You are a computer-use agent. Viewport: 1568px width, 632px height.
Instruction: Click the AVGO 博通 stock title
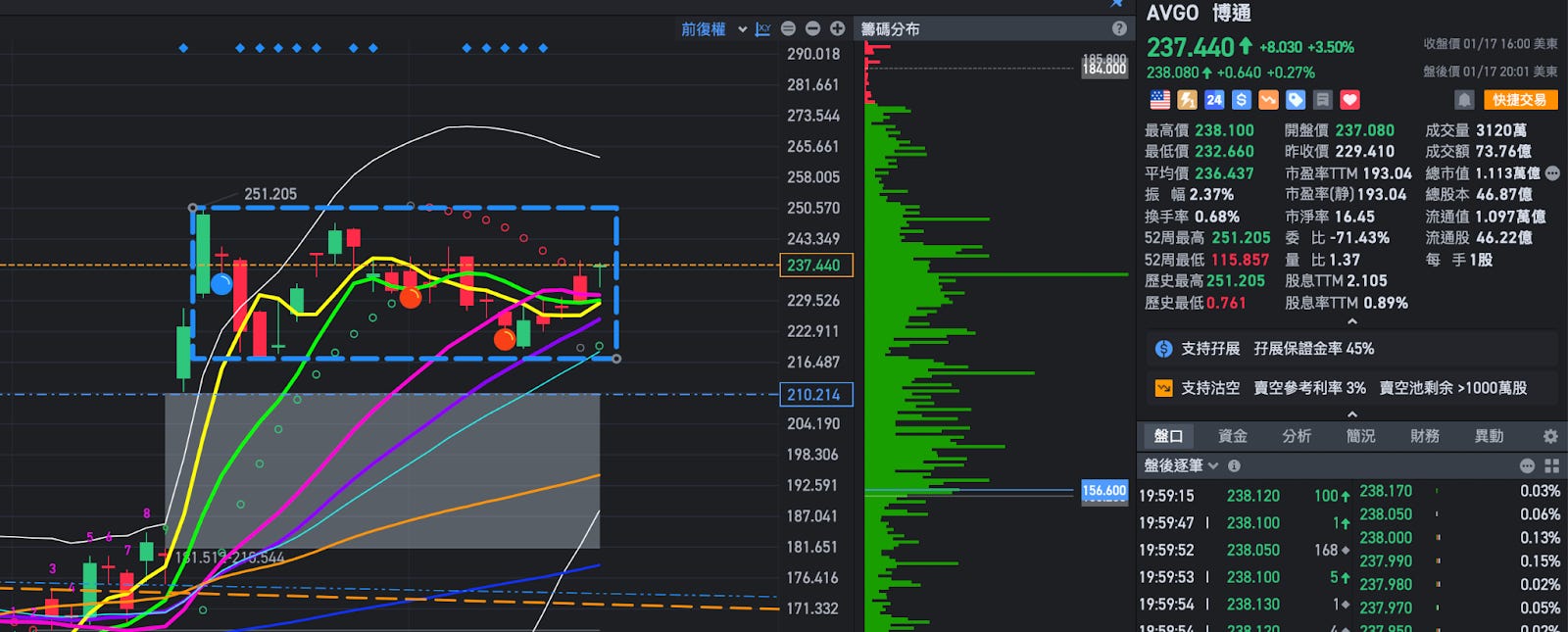point(1199,13)
